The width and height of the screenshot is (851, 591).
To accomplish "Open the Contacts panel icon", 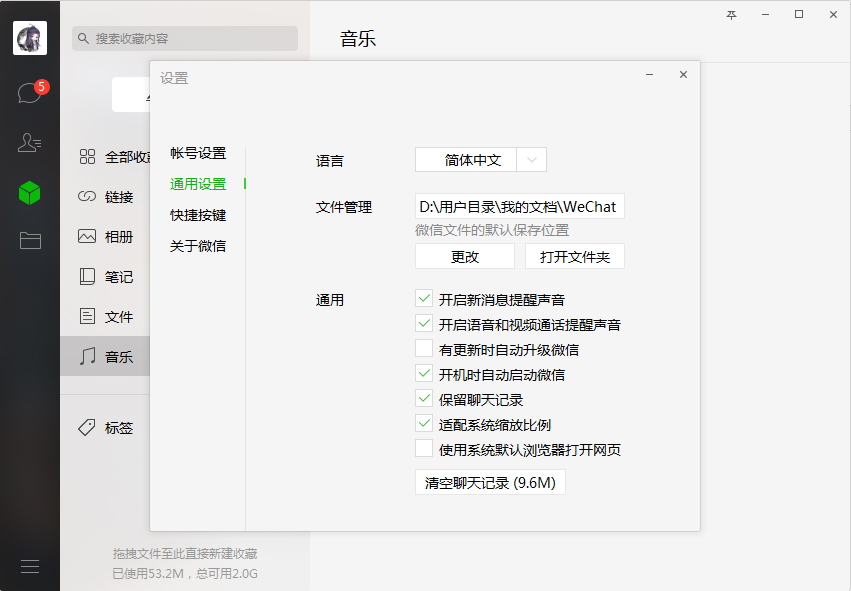I will pyautogui.click(x=29, y=143).
